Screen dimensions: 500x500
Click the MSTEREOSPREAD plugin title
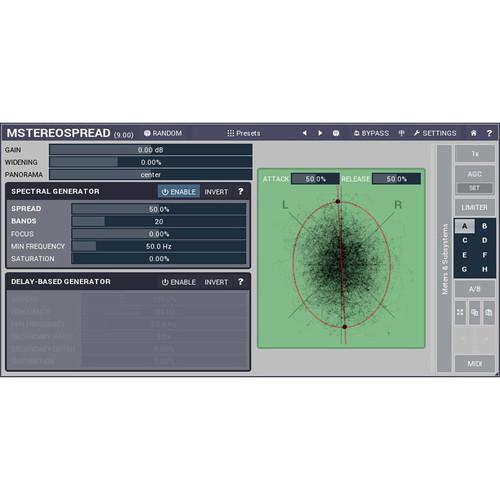(59, 133)
